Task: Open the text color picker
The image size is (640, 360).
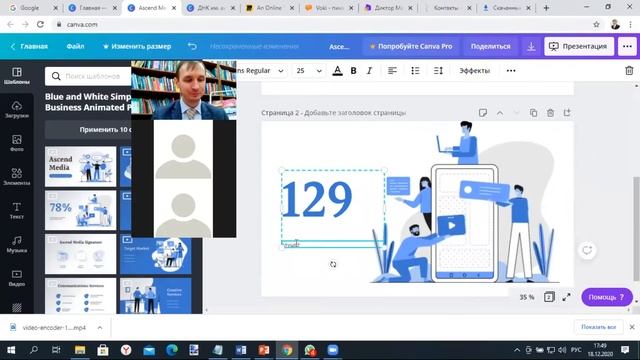Action: tap(337, 71)
